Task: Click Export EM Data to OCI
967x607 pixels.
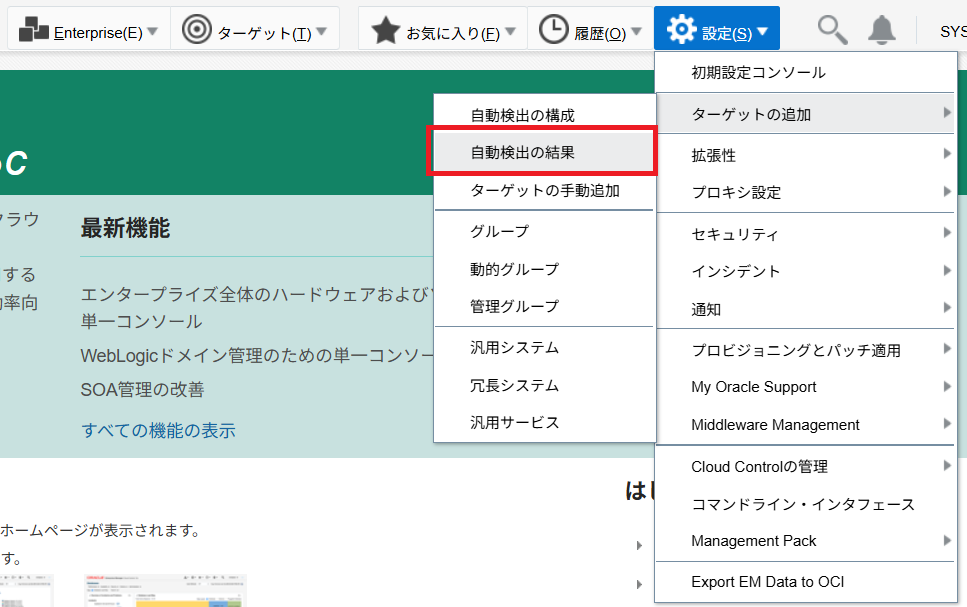Action: tap(768, 581)
